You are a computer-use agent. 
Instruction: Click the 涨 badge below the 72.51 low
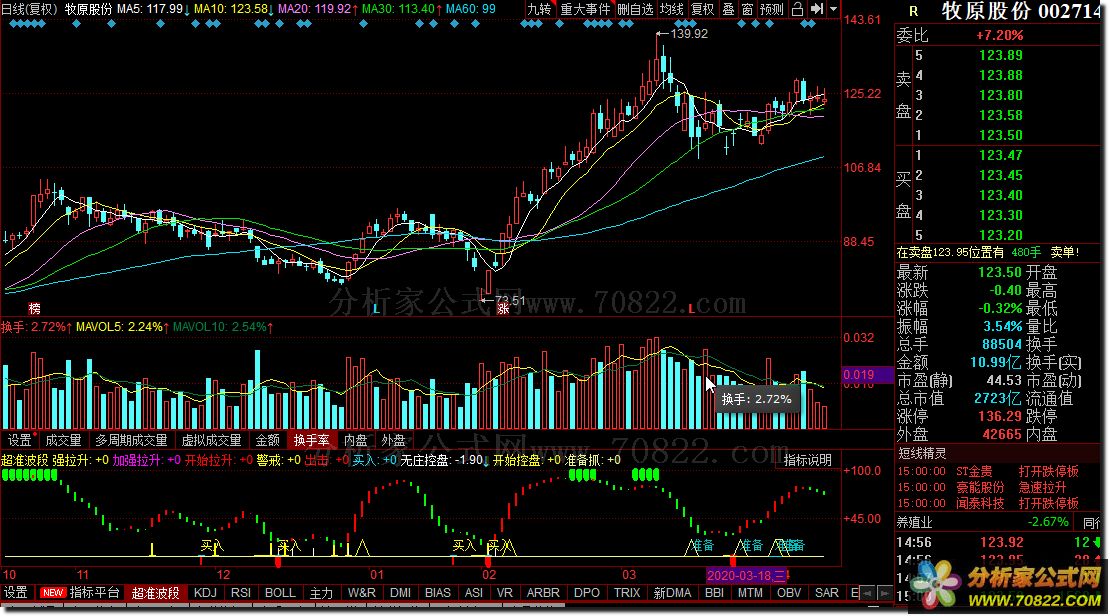pos(503,309)
